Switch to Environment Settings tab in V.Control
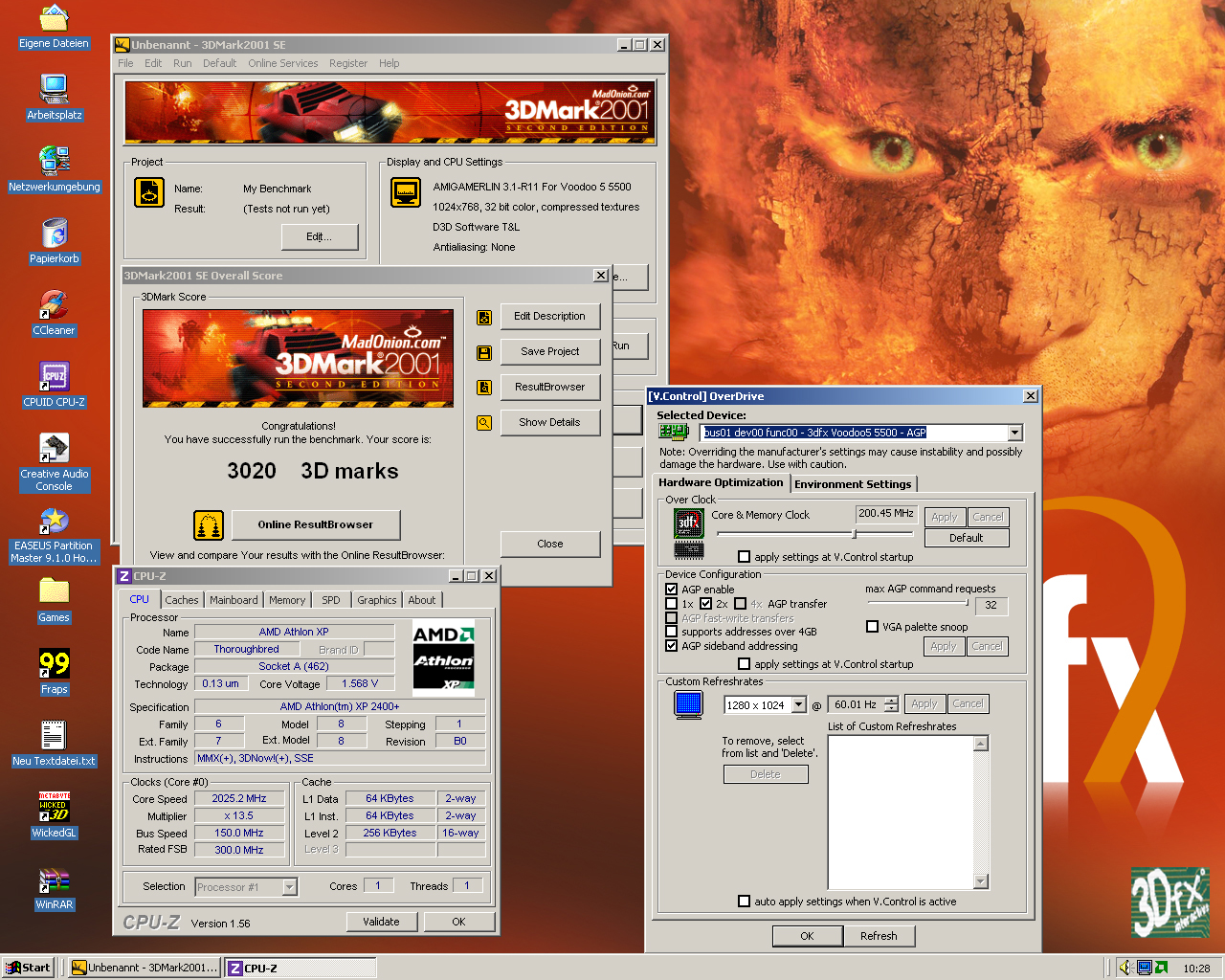The image size is (1225, 980). [x=853, y=484]
